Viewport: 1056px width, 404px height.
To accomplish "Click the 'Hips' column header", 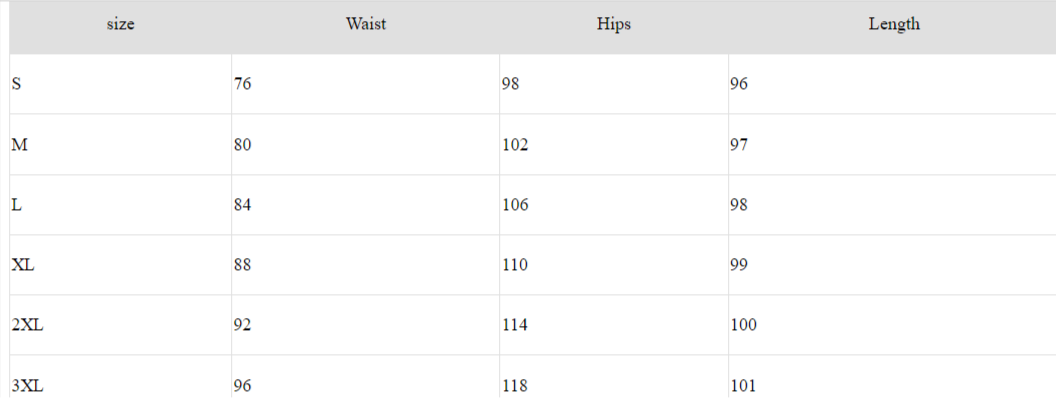I will point(613,25).
